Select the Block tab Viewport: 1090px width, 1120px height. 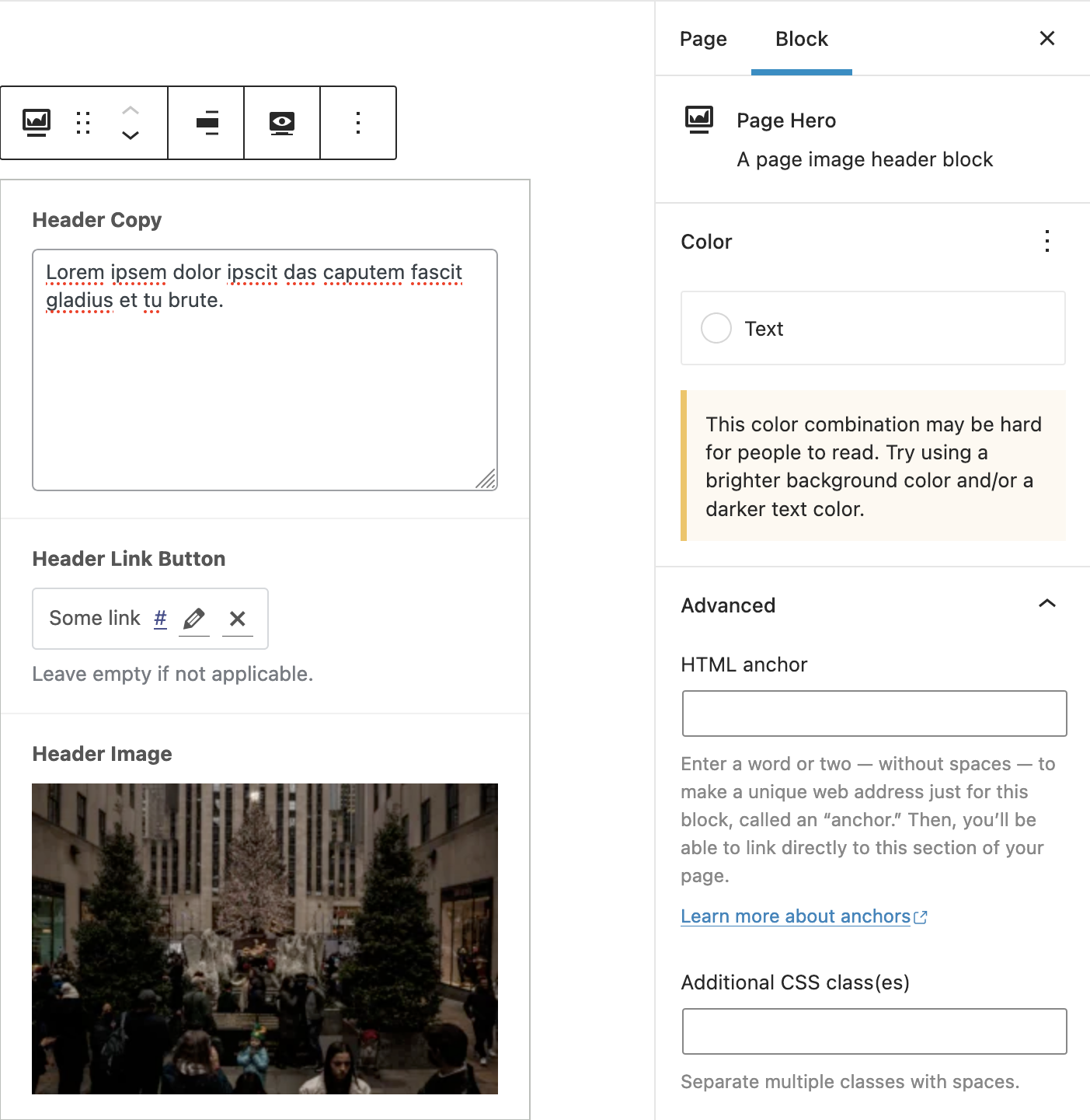[801, 38]
